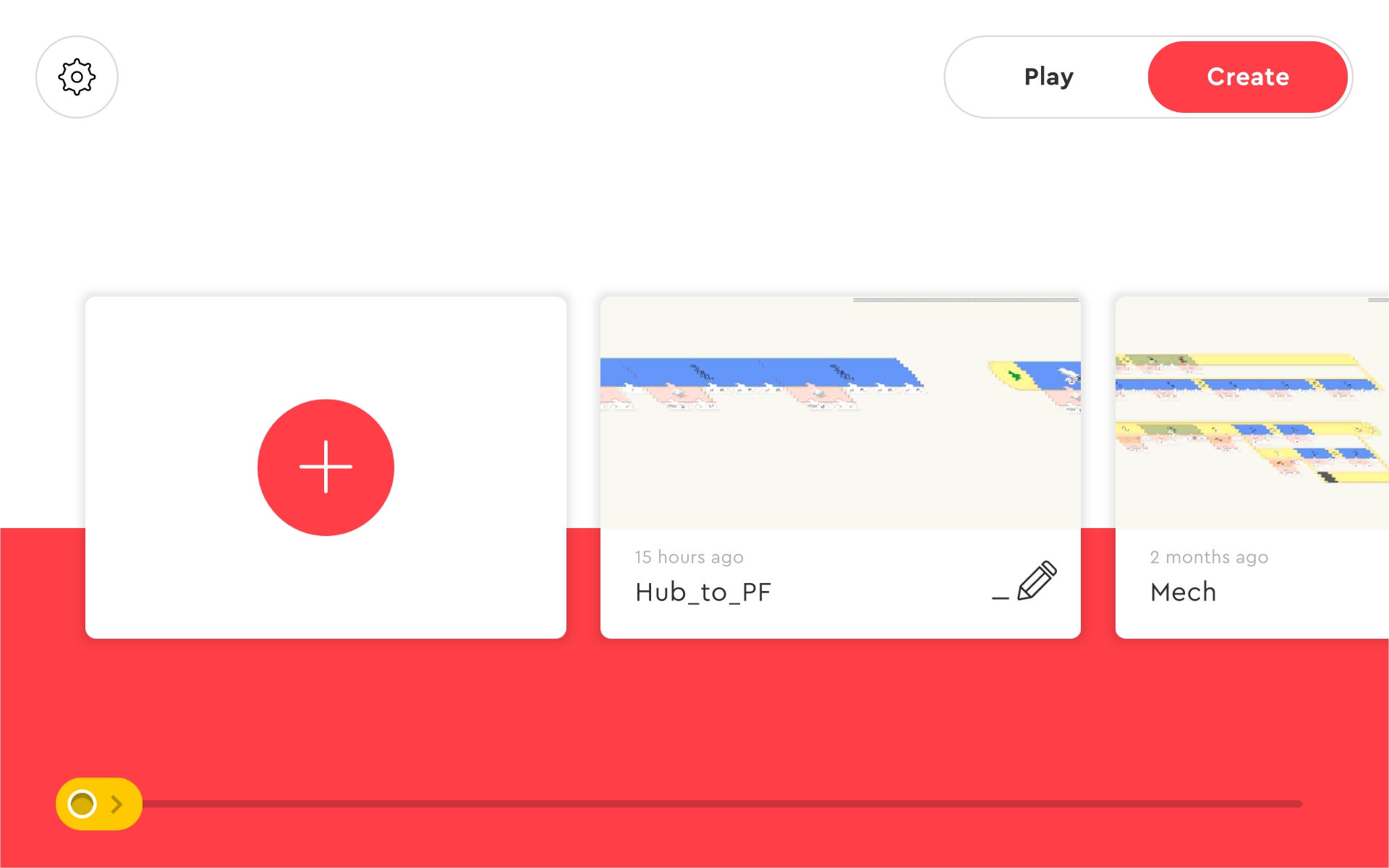1389x868 pixels.
Task: Switch to the Play tab
Action: point(1048,77)
